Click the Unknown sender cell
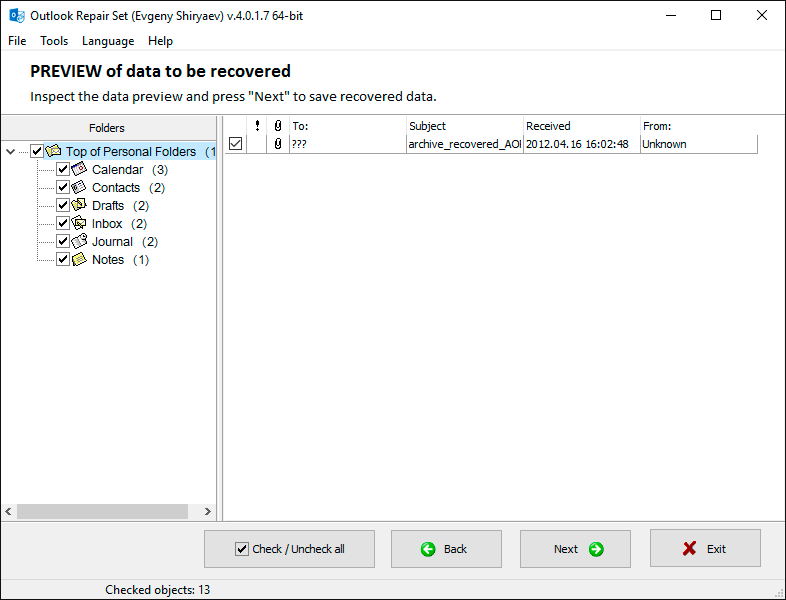Image resolution: width=786 pixels, height=600 pixels. pos(699,144)
